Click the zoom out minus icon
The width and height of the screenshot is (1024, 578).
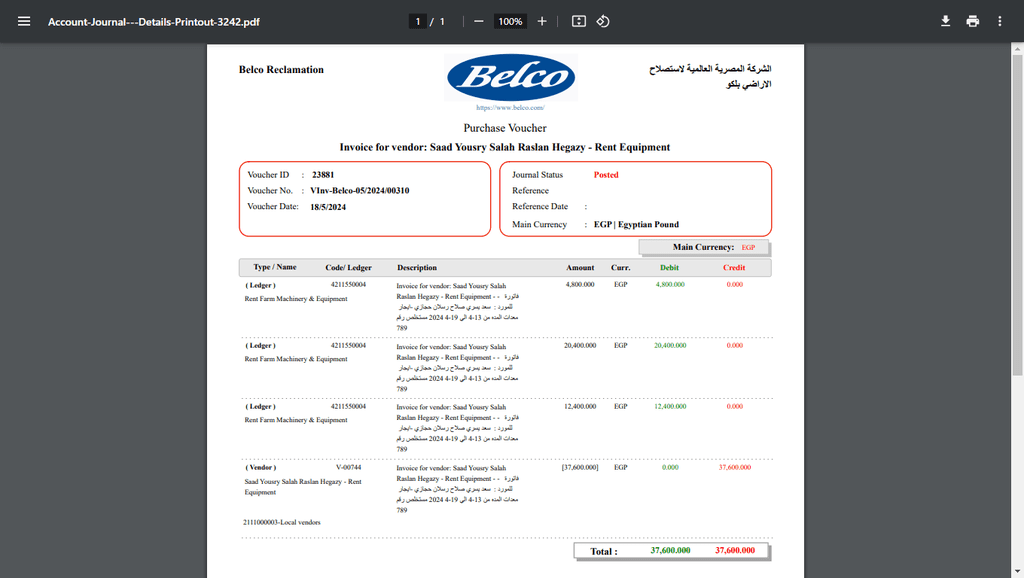479,22
